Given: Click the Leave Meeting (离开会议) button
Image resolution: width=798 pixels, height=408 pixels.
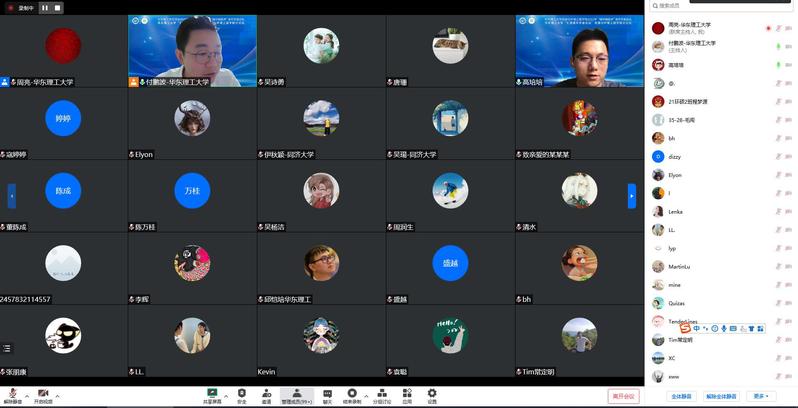Looking at the screenshot, I should pos(623,397).
